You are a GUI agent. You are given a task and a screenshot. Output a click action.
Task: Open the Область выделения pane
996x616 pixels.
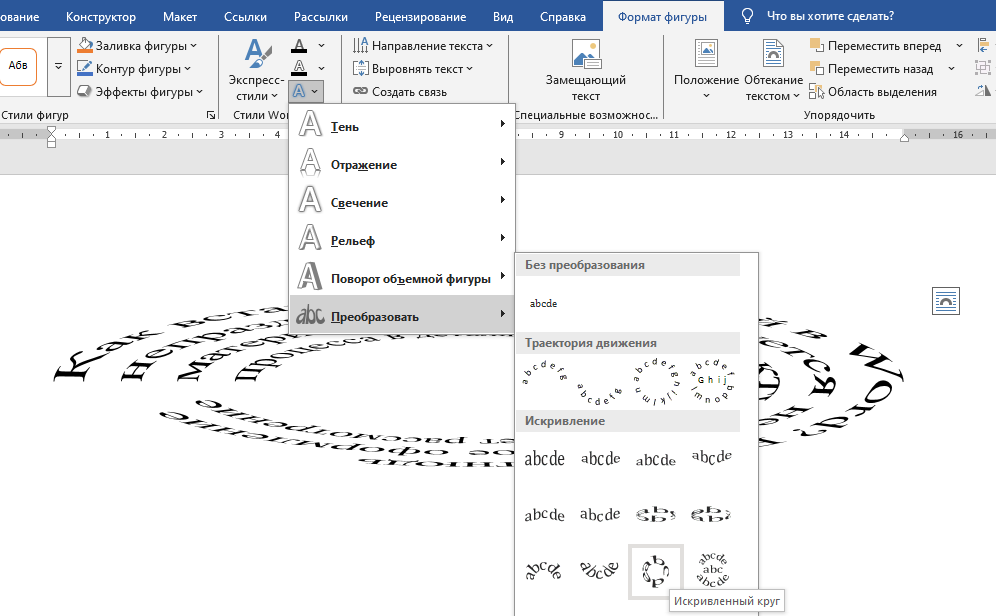877,91
